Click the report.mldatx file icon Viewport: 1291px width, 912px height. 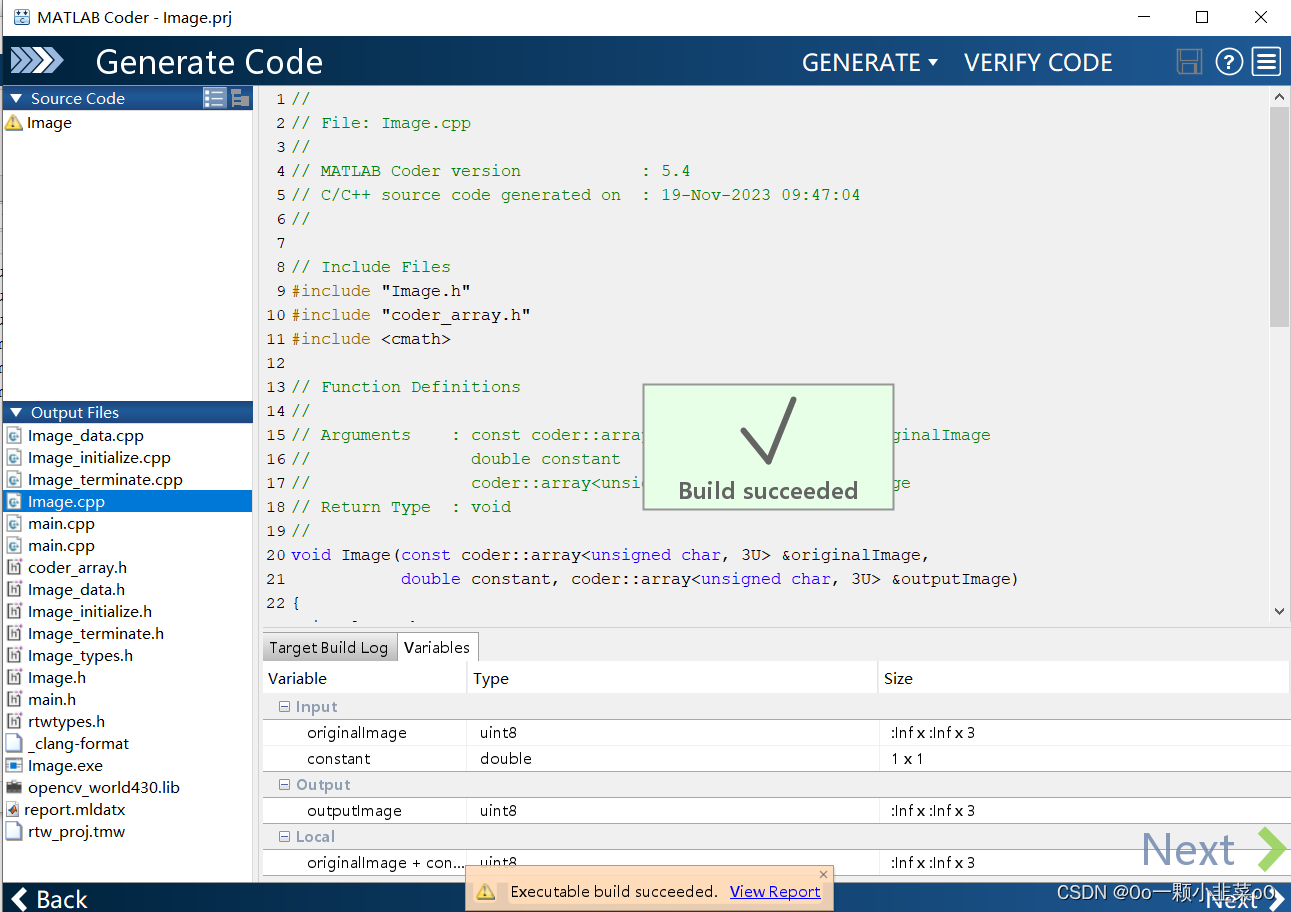click(13, 810)
